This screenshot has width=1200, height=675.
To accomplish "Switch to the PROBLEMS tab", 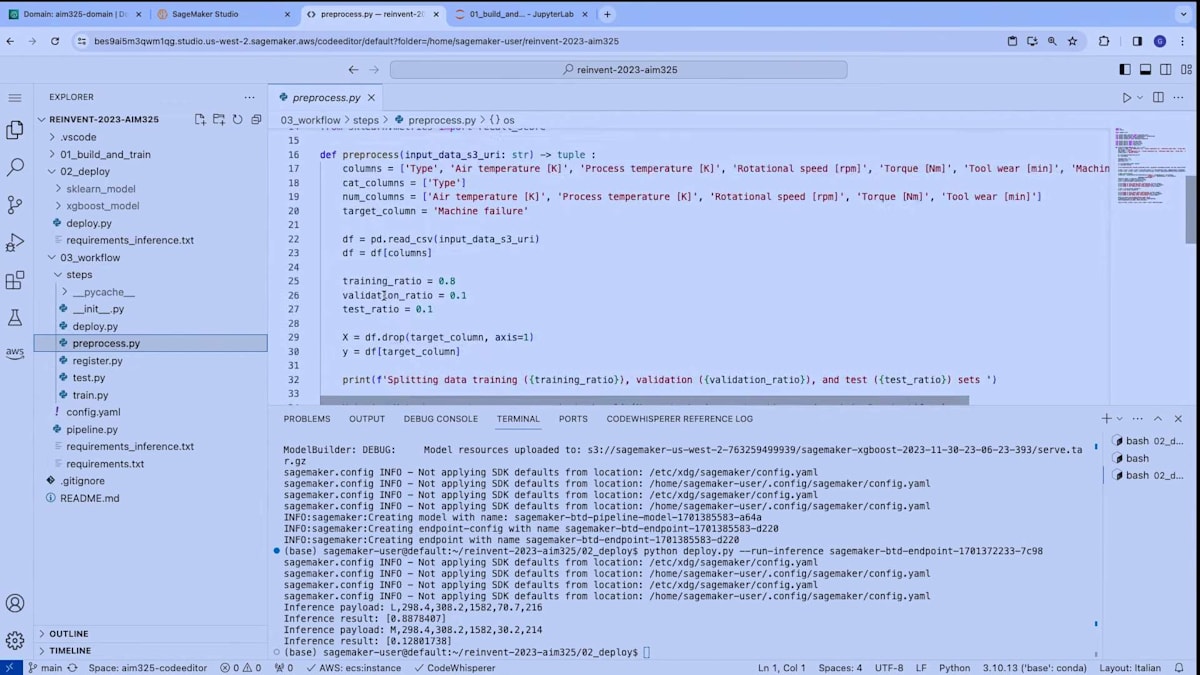I will tap(306, 419).
